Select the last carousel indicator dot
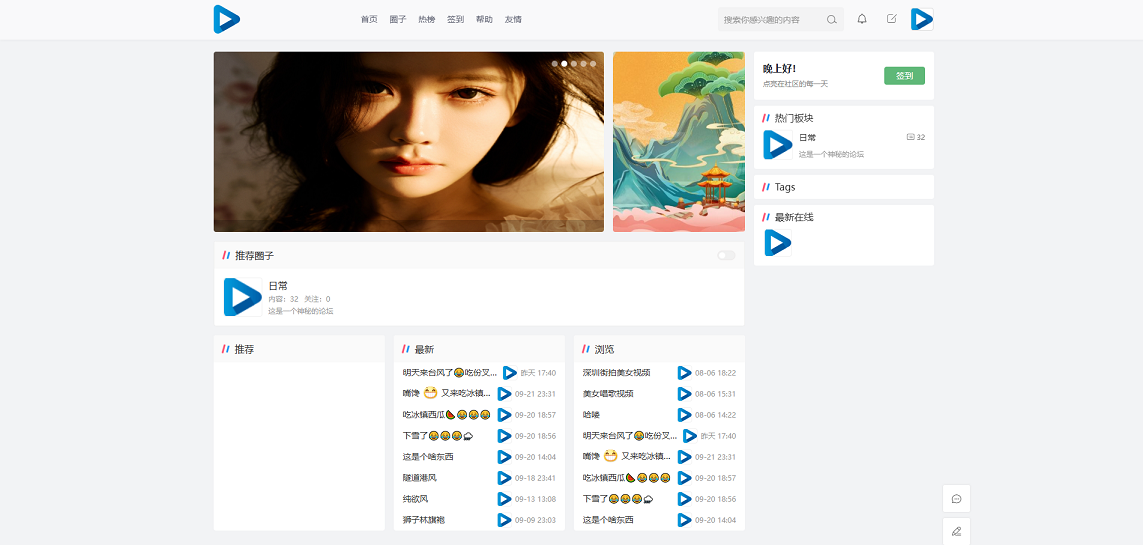The image size is (1143, 545). click(x=593, y=63)
